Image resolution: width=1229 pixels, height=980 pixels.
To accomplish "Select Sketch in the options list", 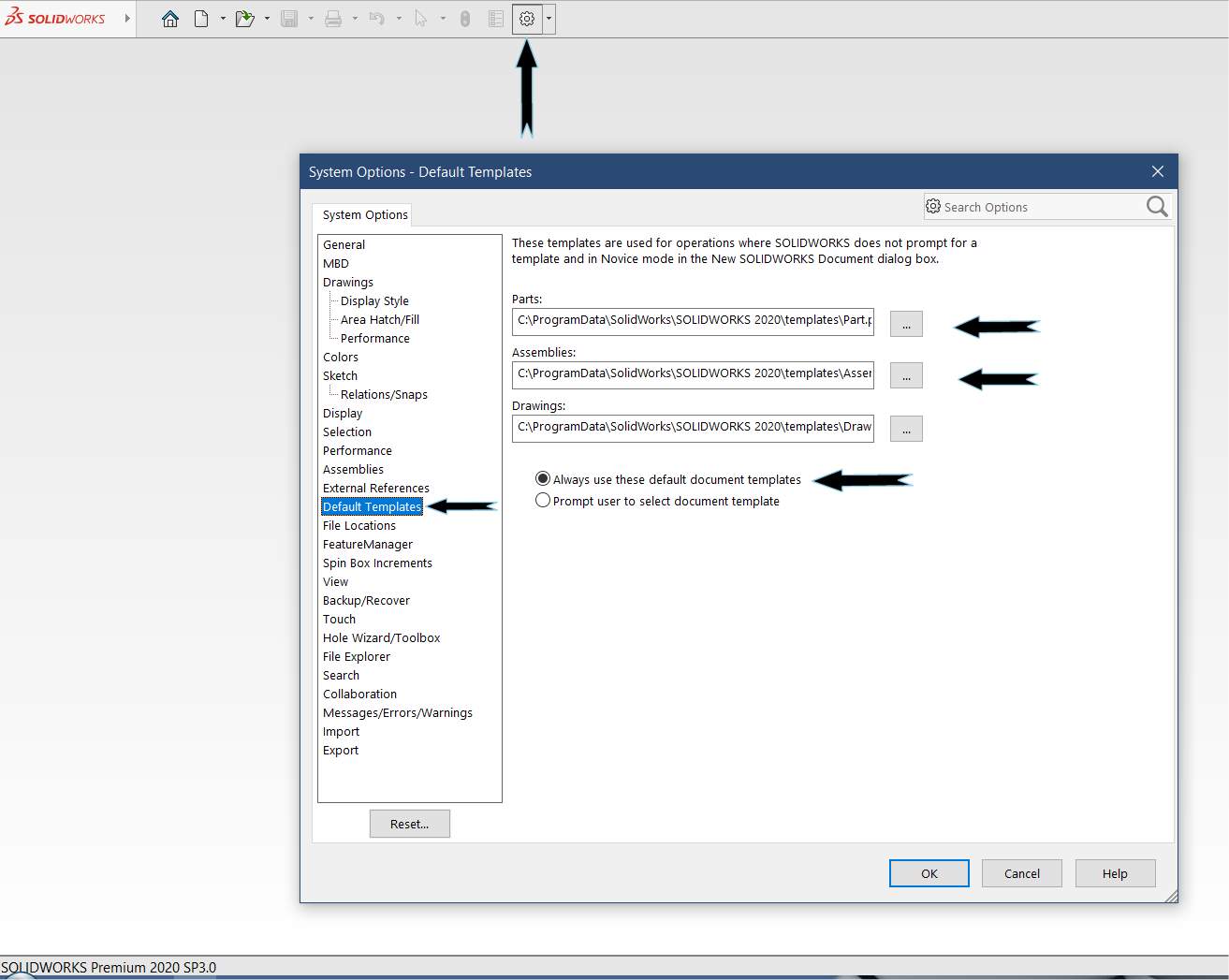I will 340,375.
